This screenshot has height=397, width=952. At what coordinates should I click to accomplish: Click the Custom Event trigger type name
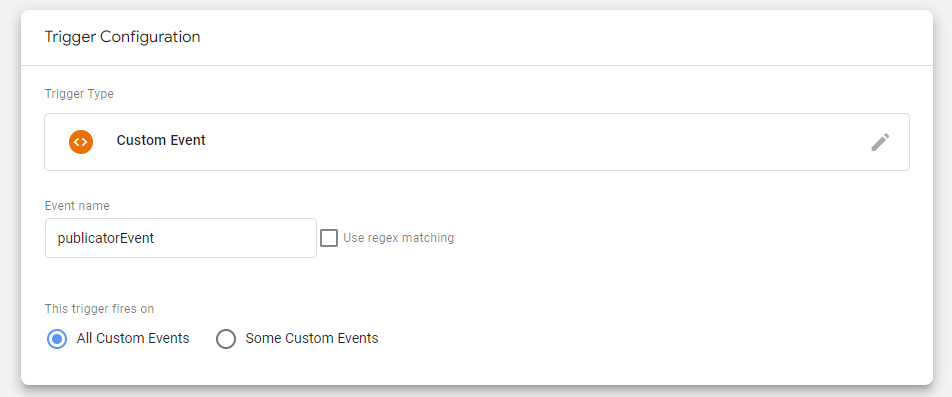(x=161, y=141)
